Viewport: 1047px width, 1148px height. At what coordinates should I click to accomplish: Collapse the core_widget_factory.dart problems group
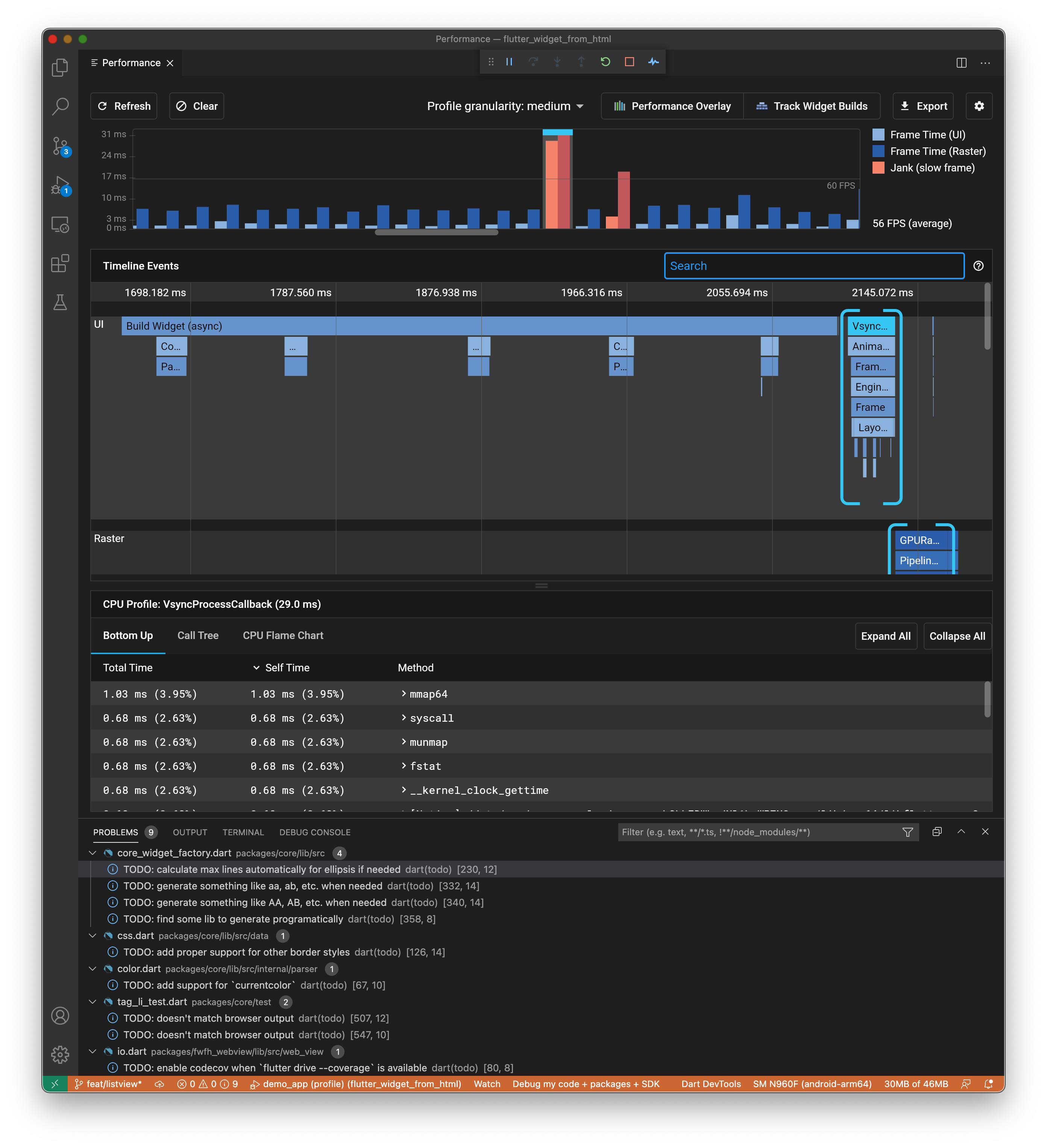point(93,853)
